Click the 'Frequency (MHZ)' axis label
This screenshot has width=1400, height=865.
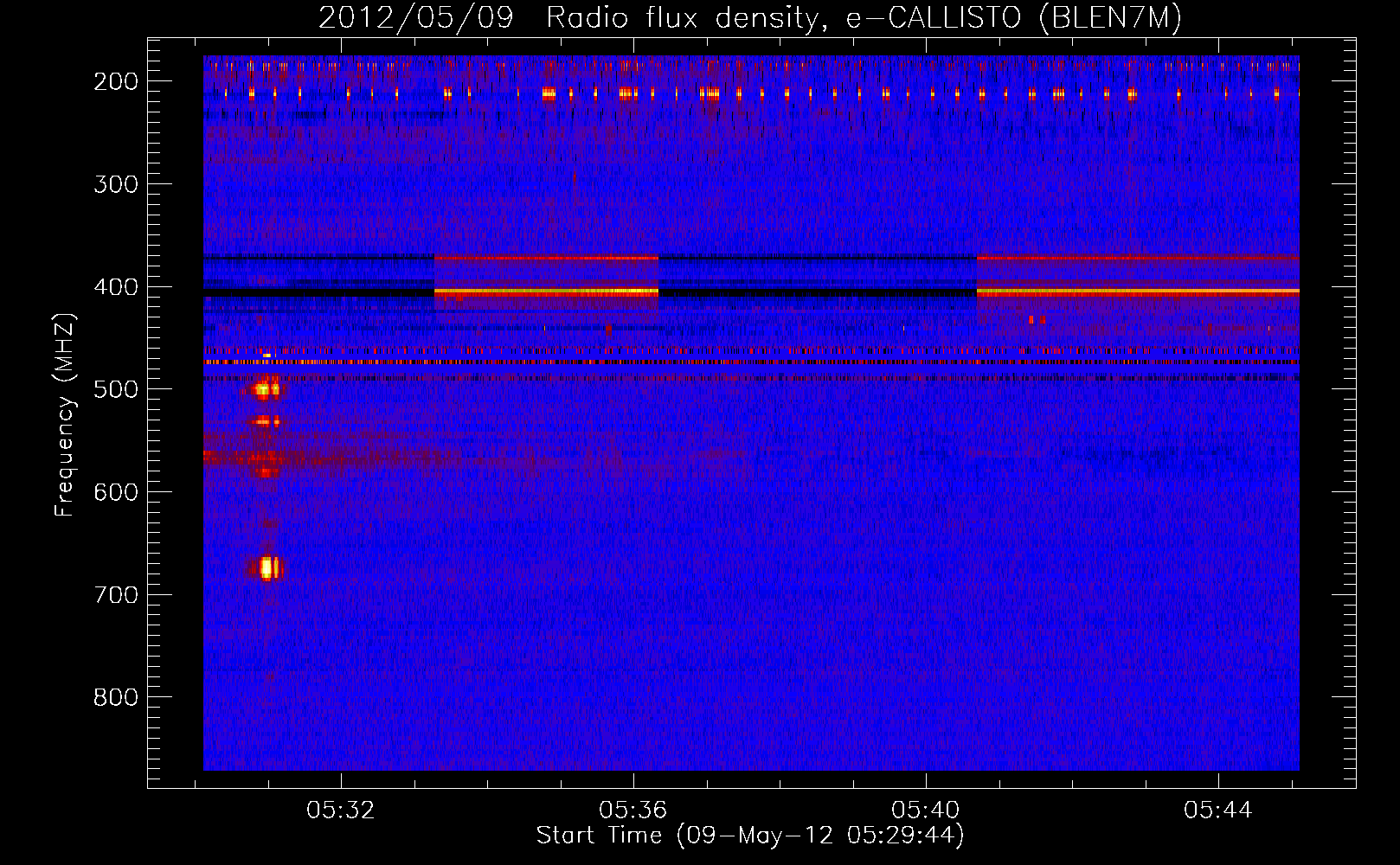click(66, 415)
